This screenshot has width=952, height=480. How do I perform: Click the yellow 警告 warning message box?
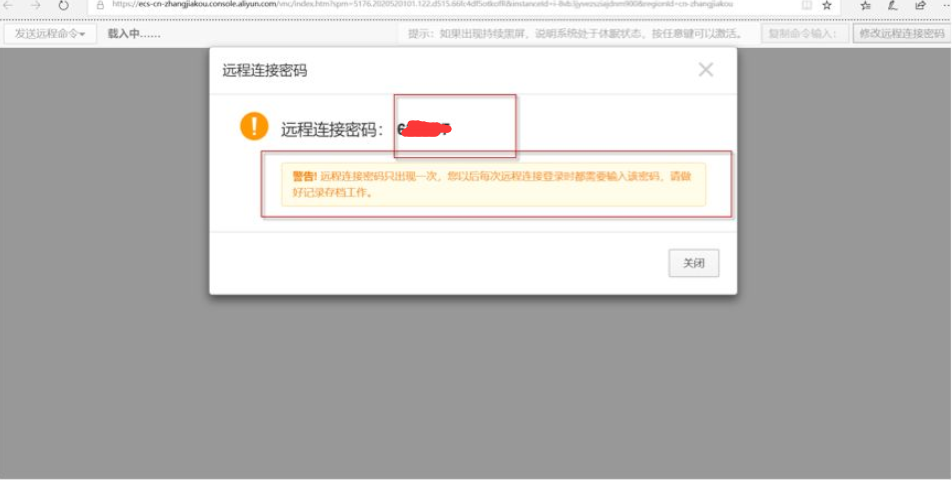493,184
